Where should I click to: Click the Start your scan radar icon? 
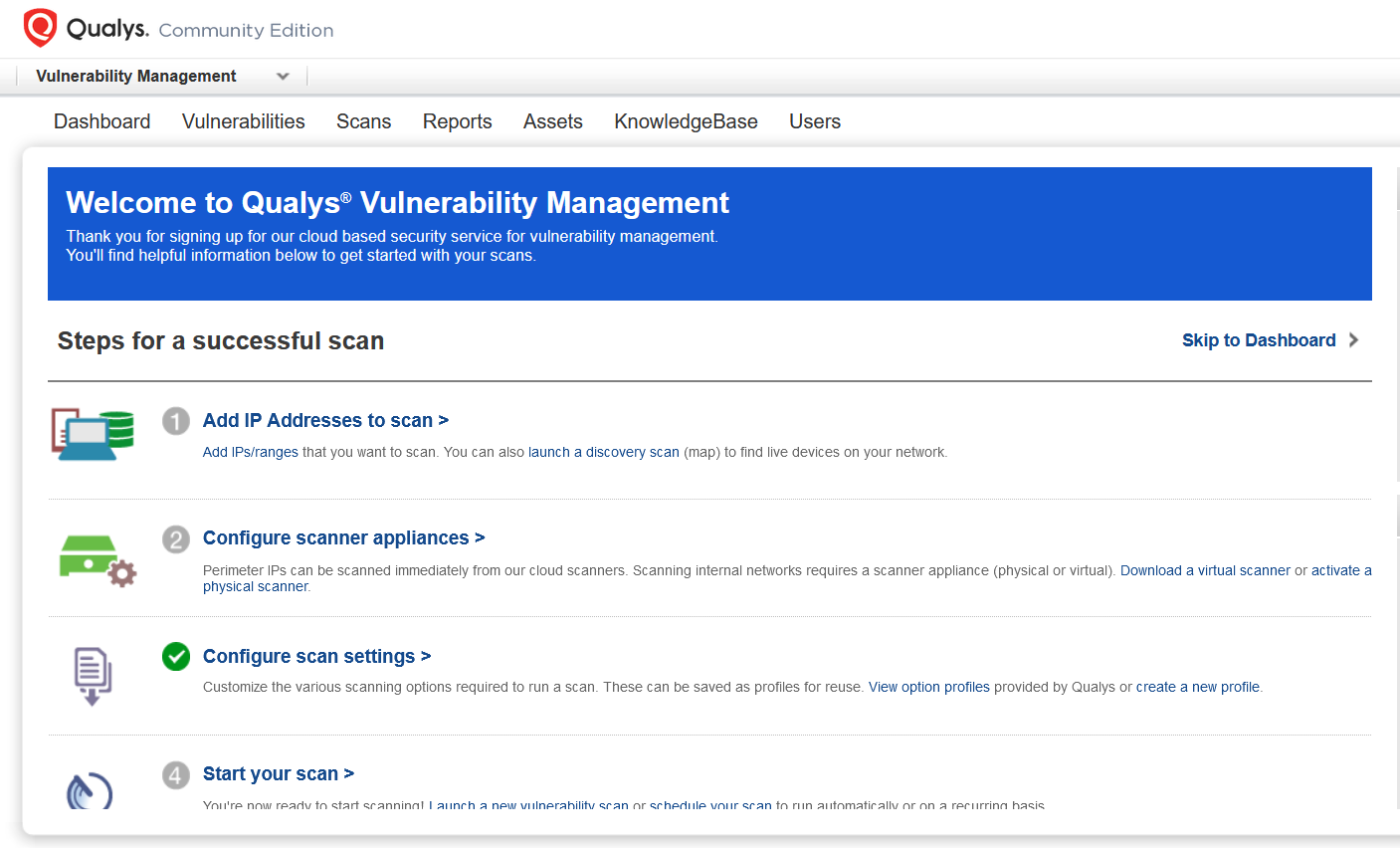(x=90, y=790)
